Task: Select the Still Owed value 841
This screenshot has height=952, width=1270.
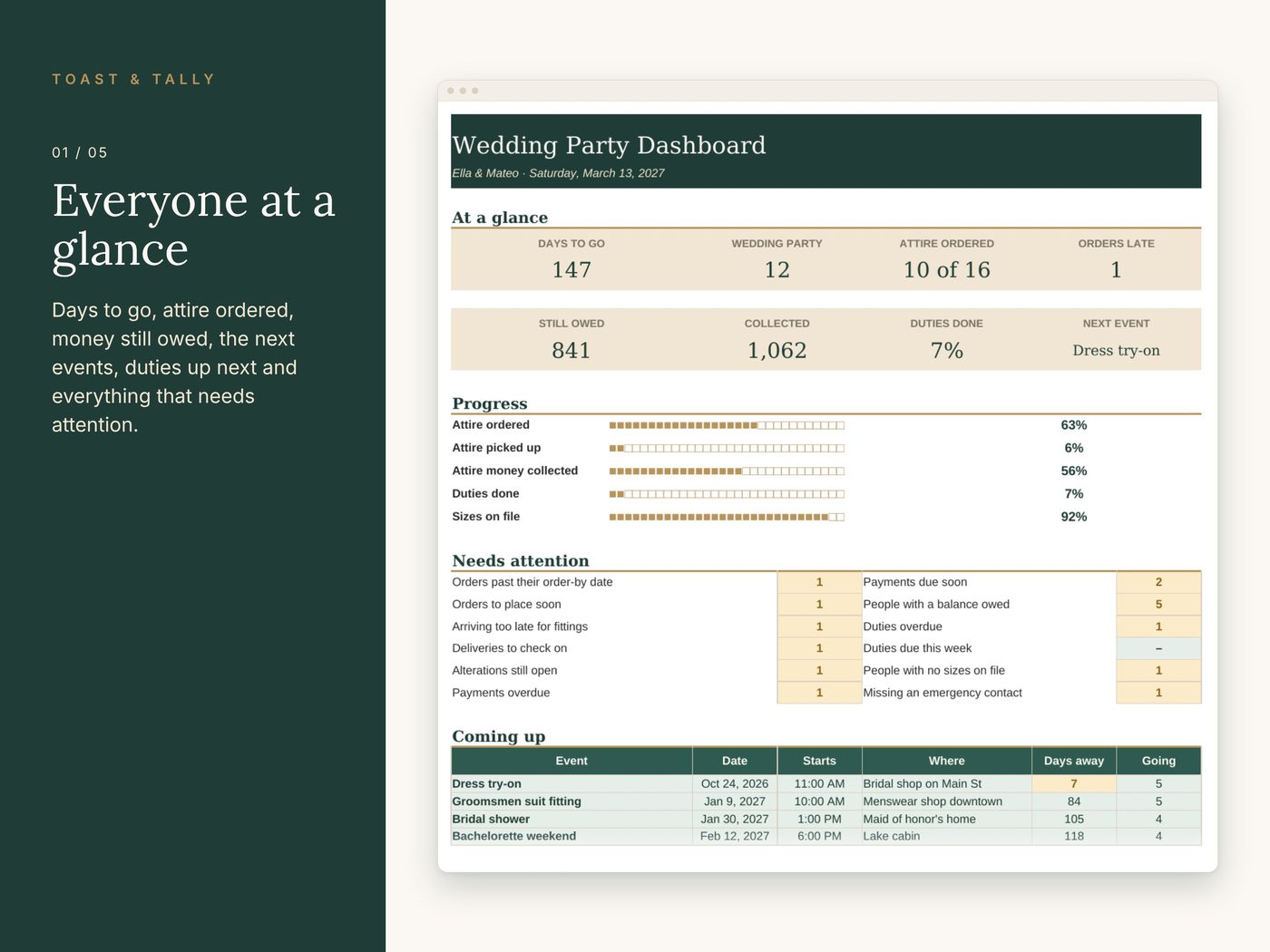Action: tap(571, 351)
